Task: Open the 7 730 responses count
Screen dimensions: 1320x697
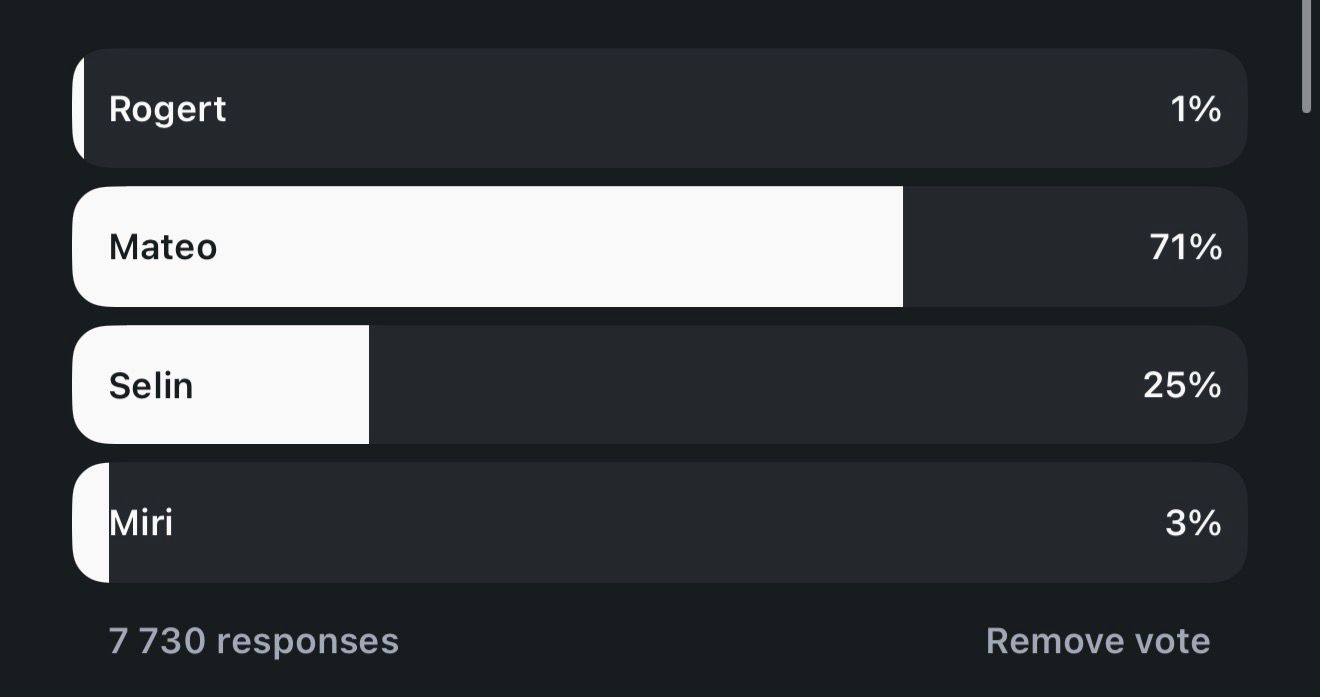Action: (253, 641)
